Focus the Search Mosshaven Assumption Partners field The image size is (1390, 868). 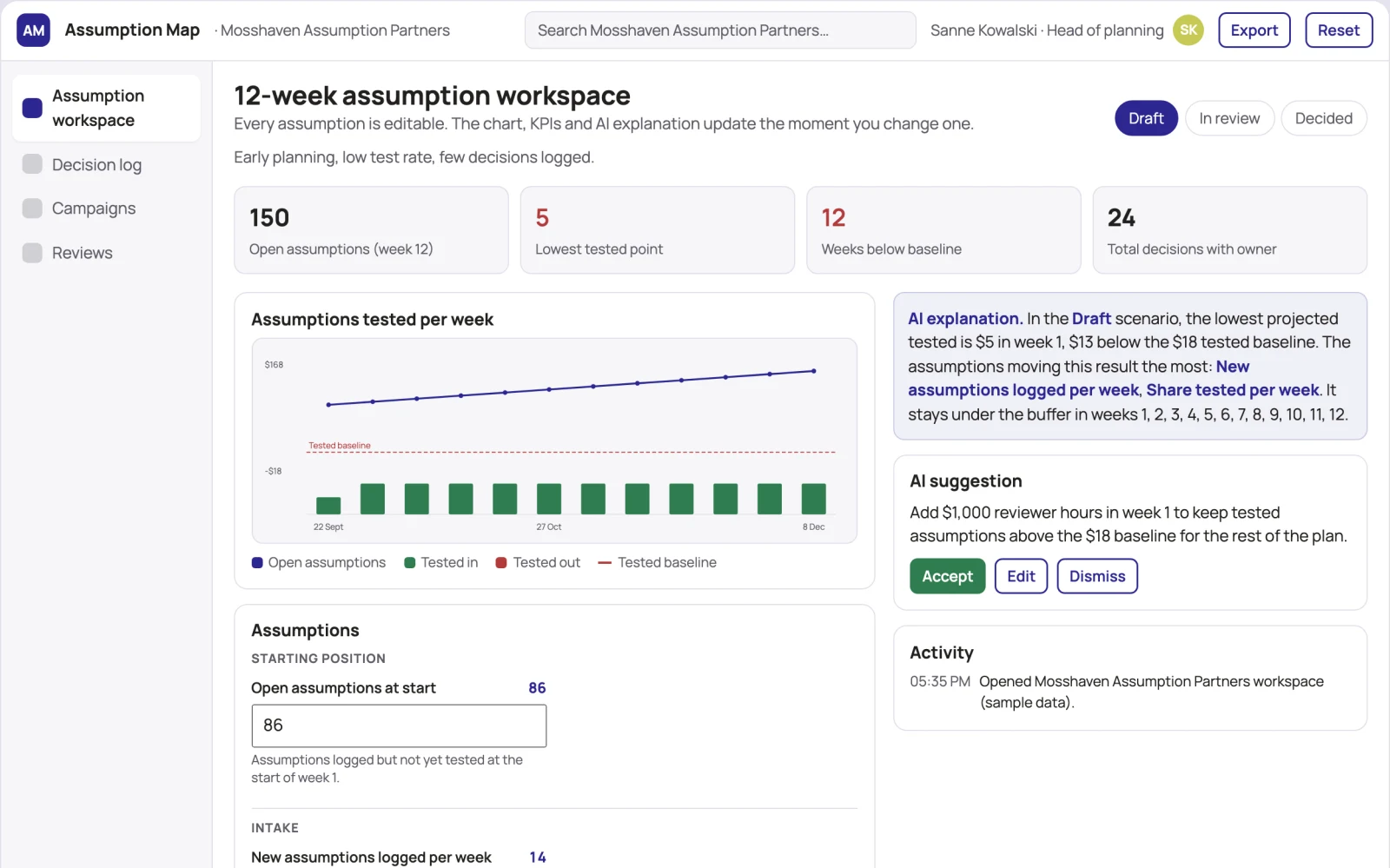720,30
